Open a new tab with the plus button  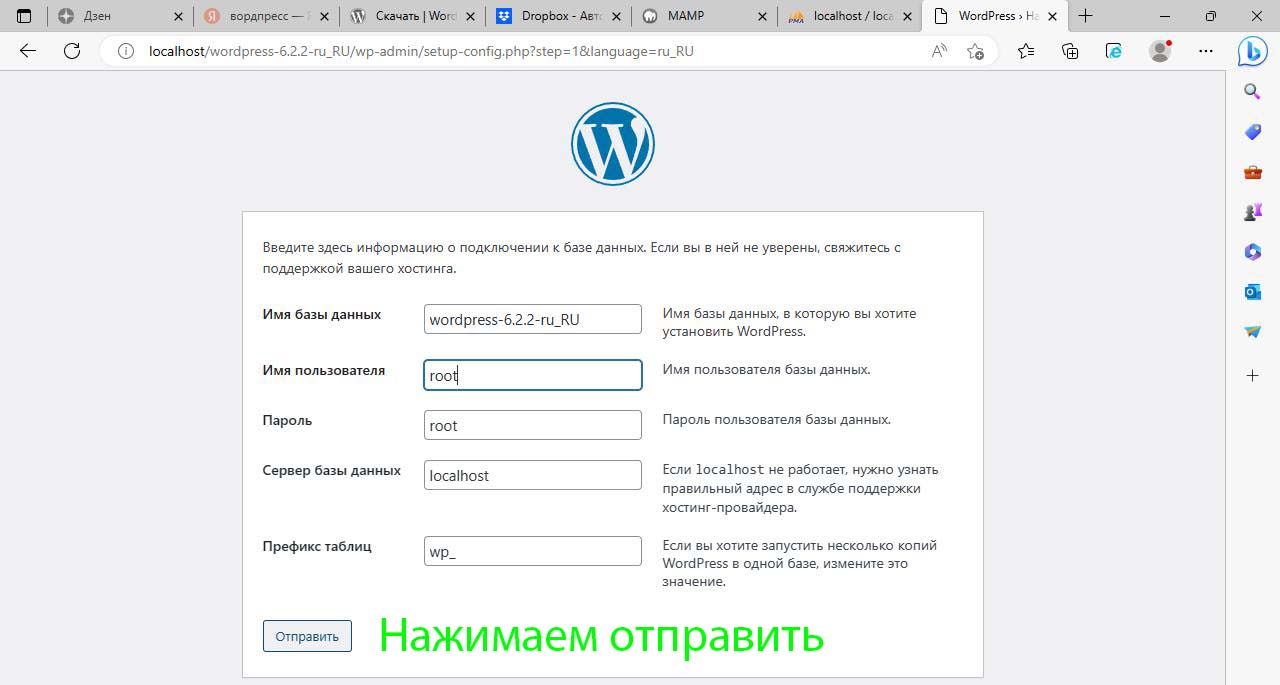click(1086, 16)
